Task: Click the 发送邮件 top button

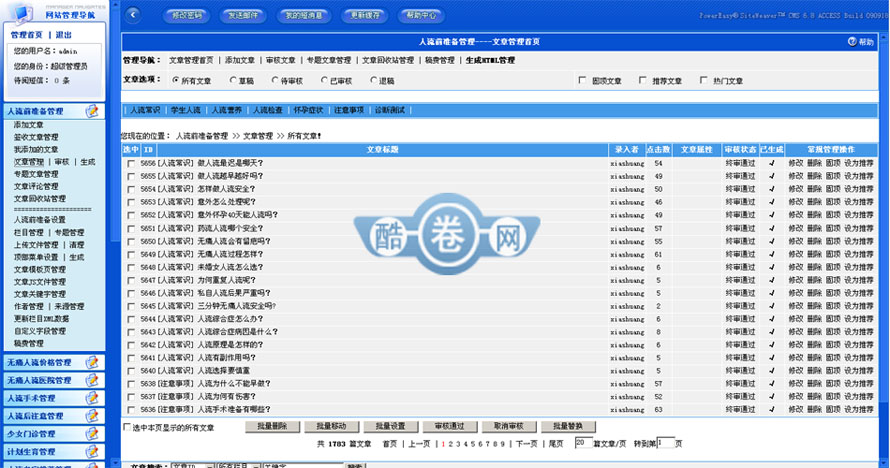Action: pos(243,15)
